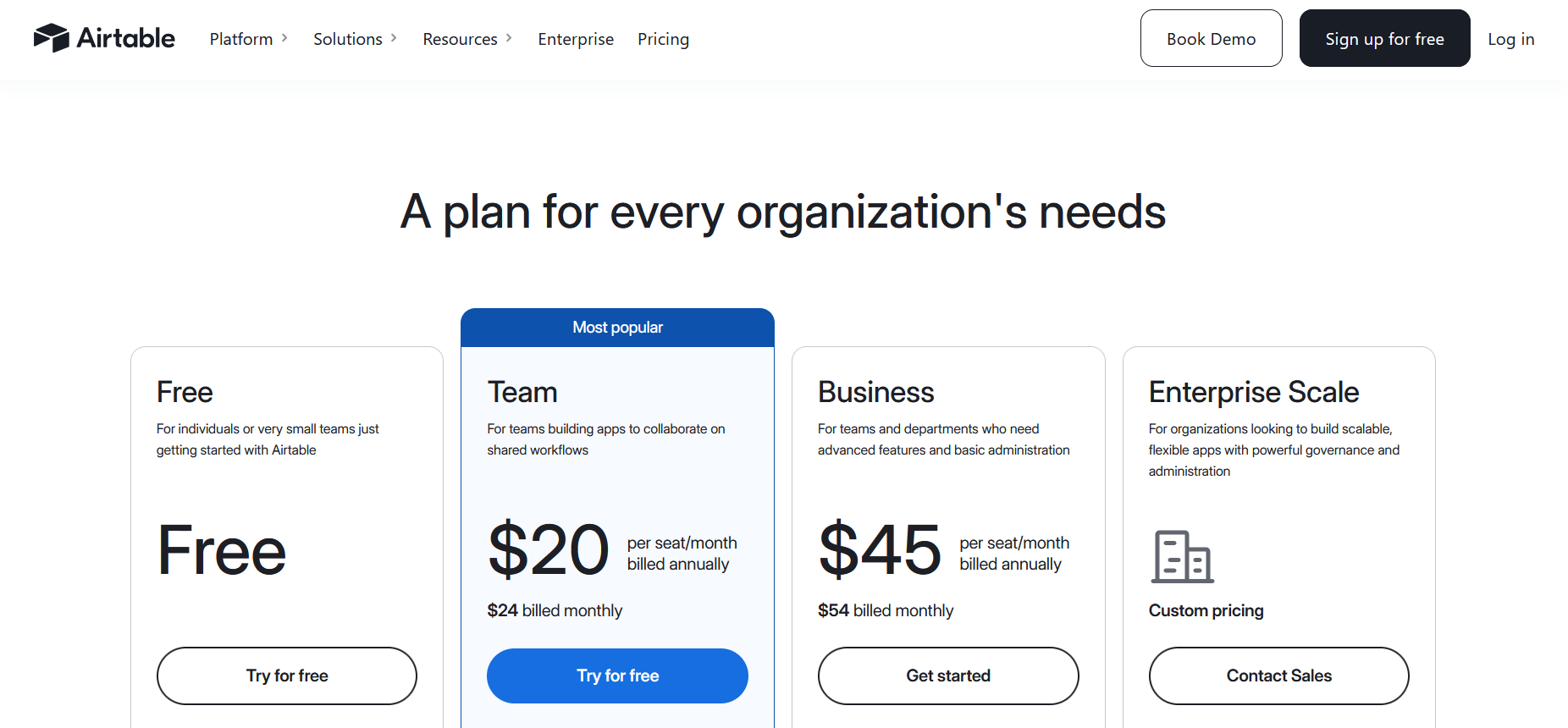This screenshot has width=1568, height=728.
Task: Expand the Platform menu chevron
Action: tap(284, 38)
